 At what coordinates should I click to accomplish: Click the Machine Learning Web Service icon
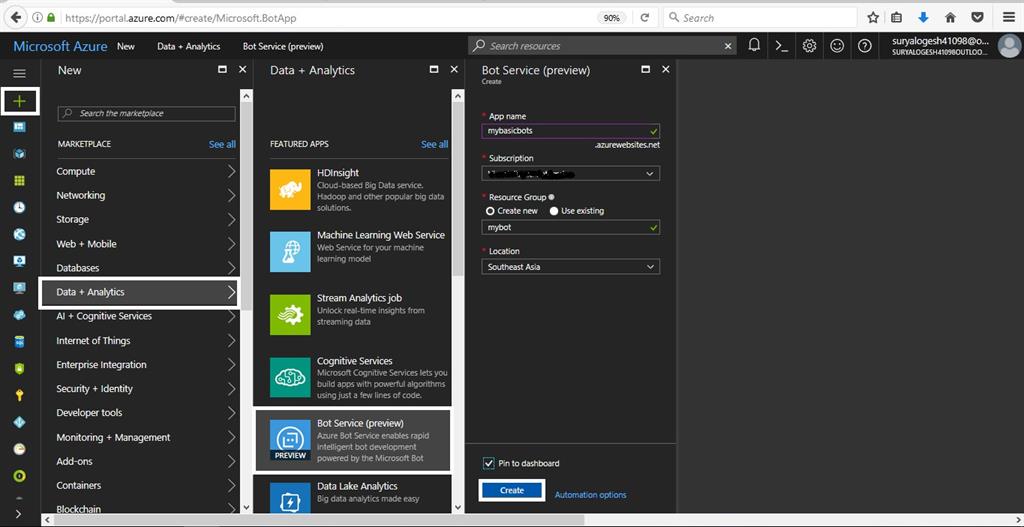click(290, 251)
